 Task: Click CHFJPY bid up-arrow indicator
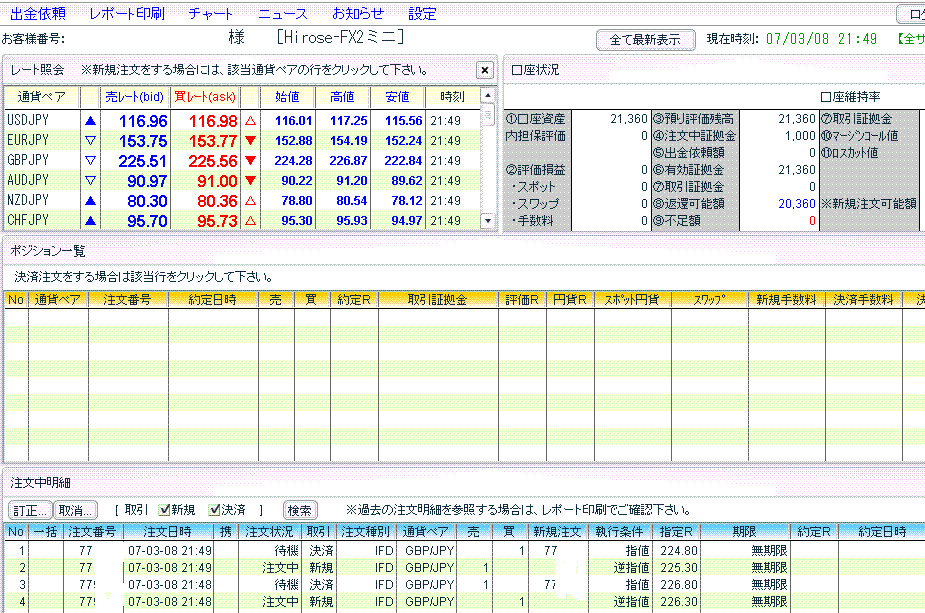pyautogui.click(x=90, y=221)
